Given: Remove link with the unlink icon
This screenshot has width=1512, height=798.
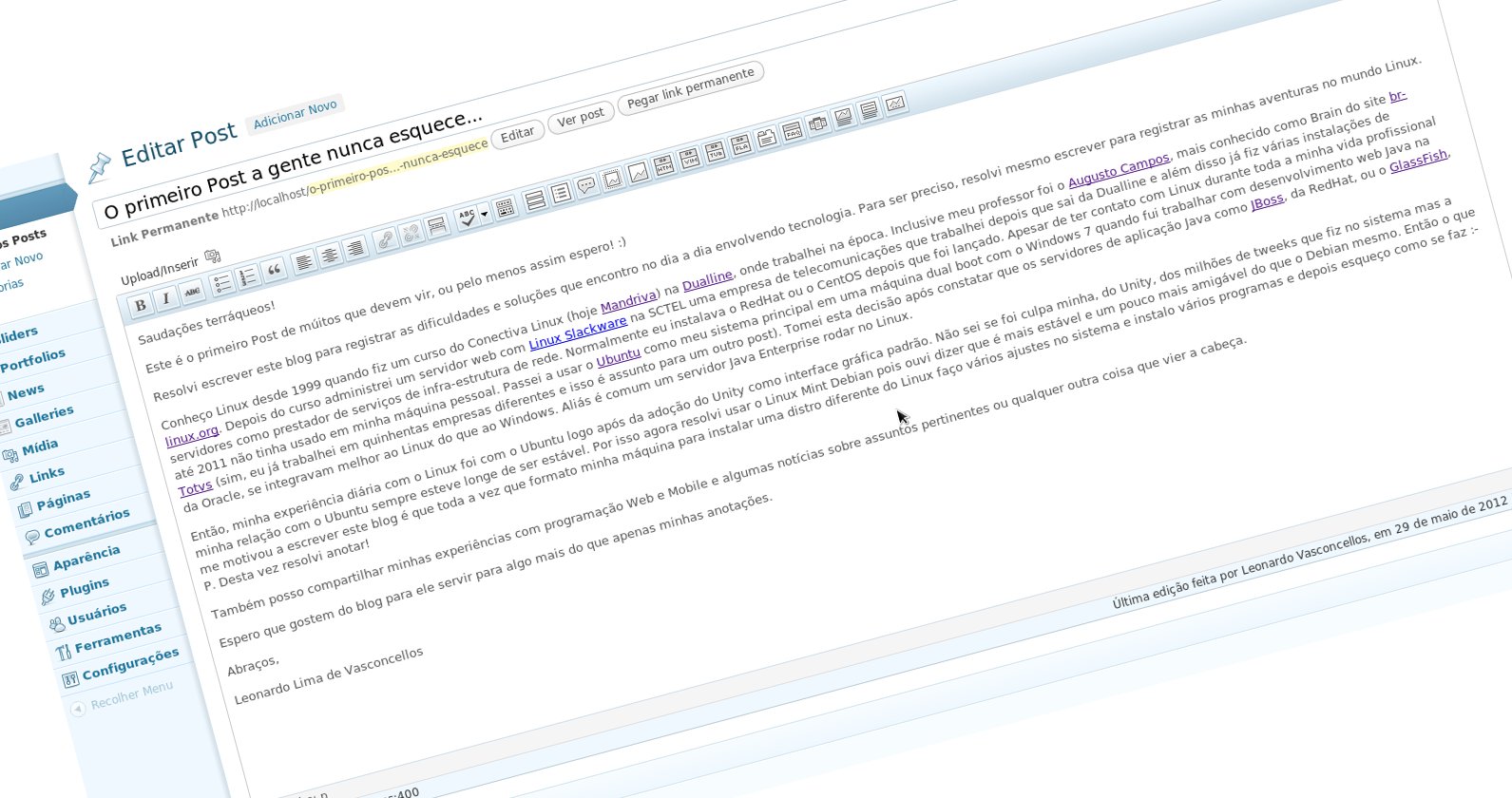Looking at the screenshot, I should coord(411,234).
